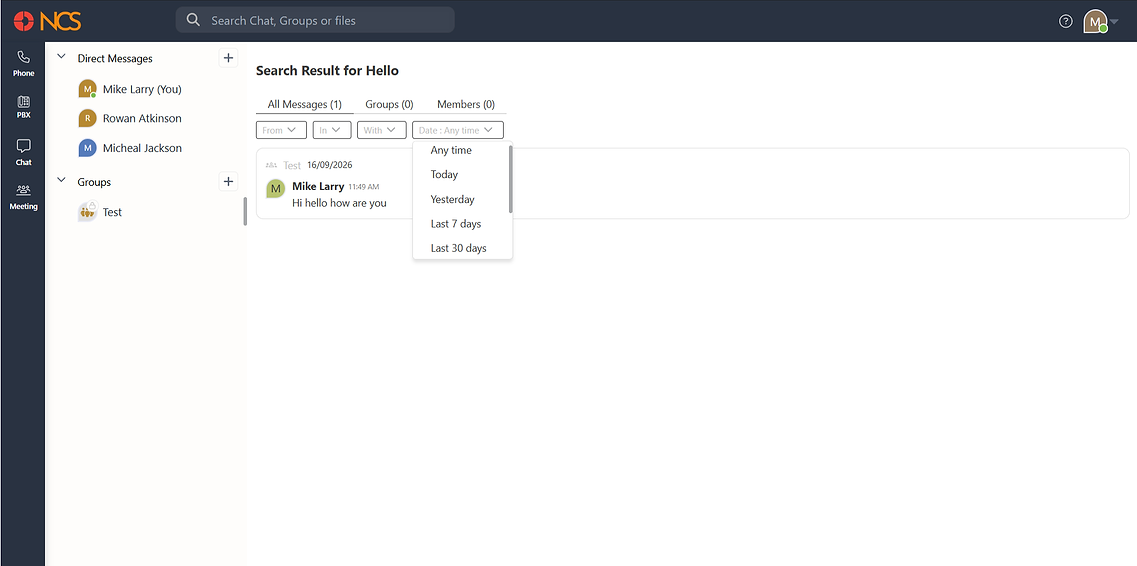This screenshot has width=1137, height=566.
Task: Collapse the Groups section
Action: click(x=62, y=181)
